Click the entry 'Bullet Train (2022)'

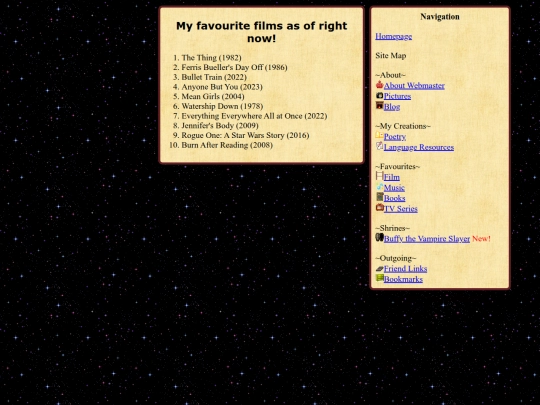coord(214,77)
